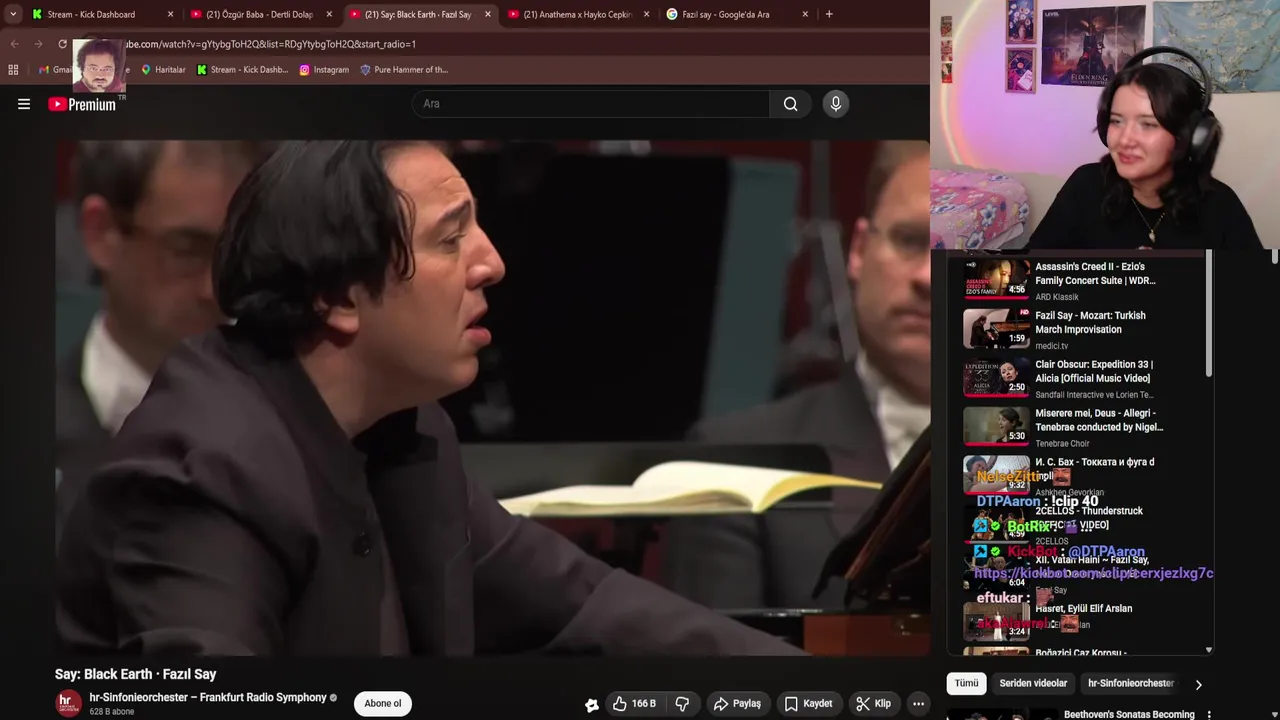Screen dimensions: 1280x720
Task: Open Stream - Kick Dashb... bookmark
Action: (x=242, y=70)
